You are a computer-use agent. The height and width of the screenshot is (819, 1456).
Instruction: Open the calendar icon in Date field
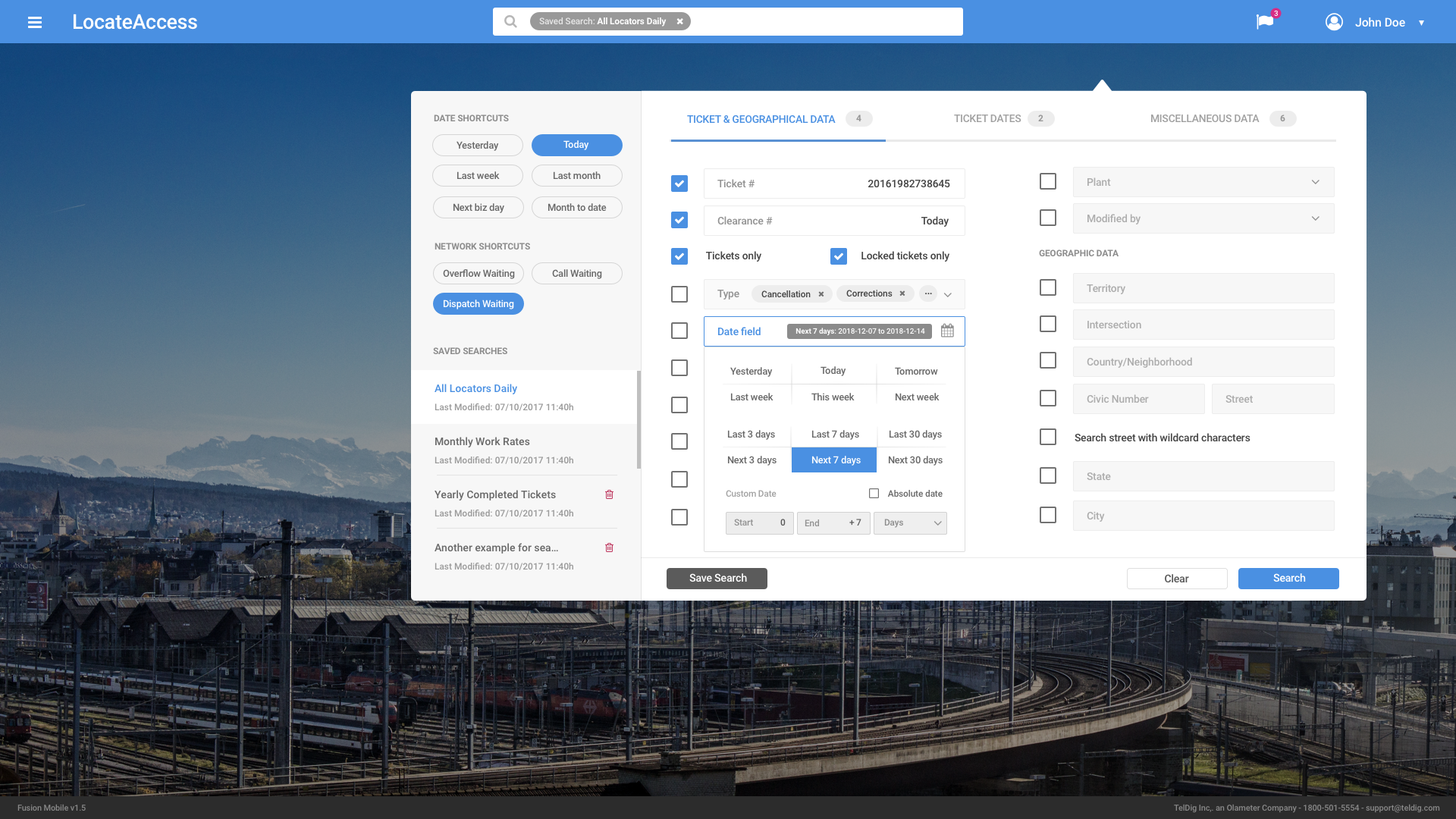click(947, 331)
